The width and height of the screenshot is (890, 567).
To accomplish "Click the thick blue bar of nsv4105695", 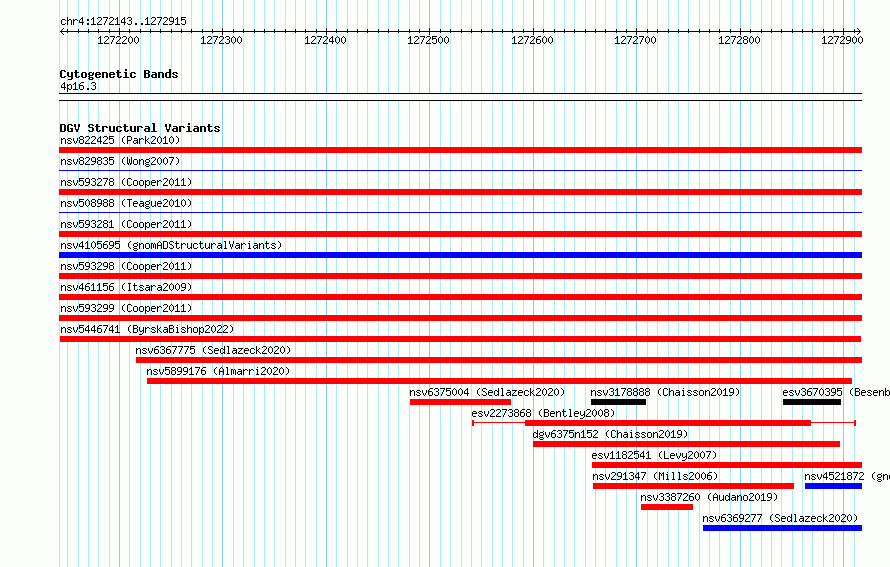I will [460, 255].
